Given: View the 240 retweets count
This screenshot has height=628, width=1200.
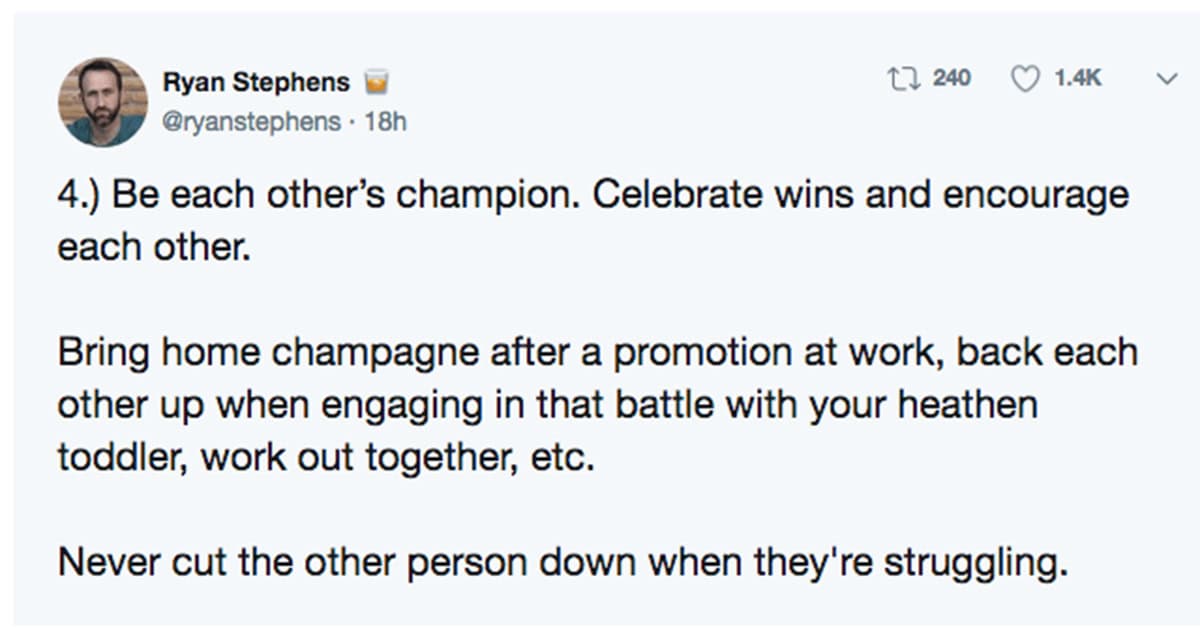Looking at the screenshot, I should point(952,79).
